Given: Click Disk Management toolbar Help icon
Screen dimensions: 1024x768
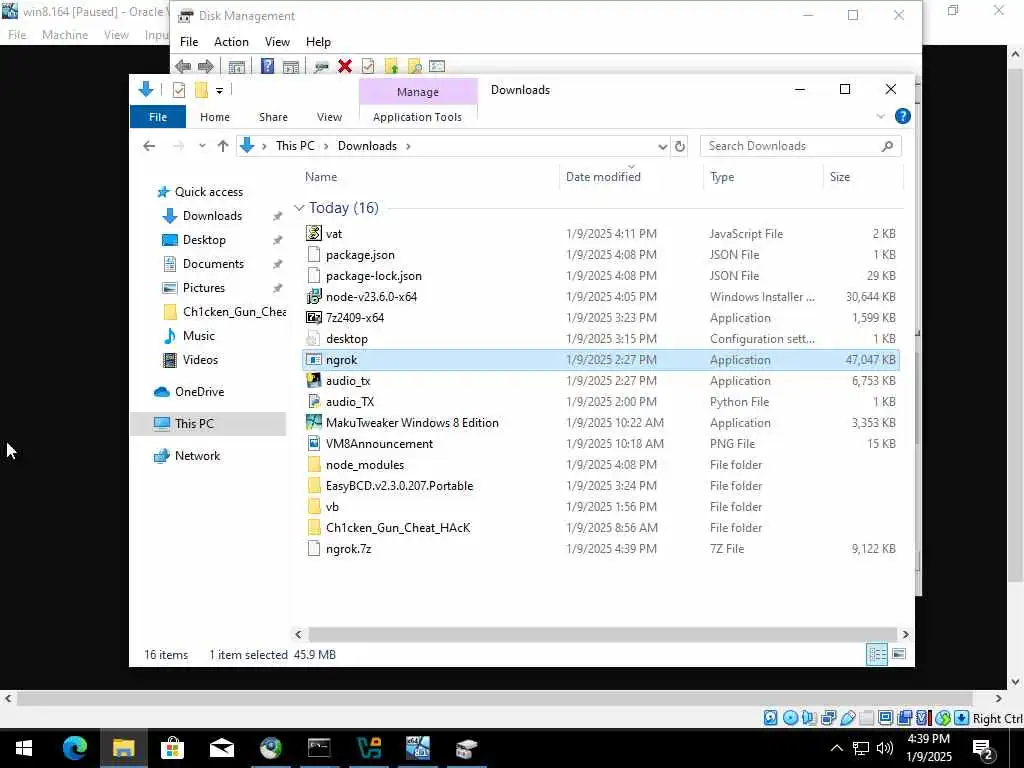Looking at the screenshot, I should point(267,66).
